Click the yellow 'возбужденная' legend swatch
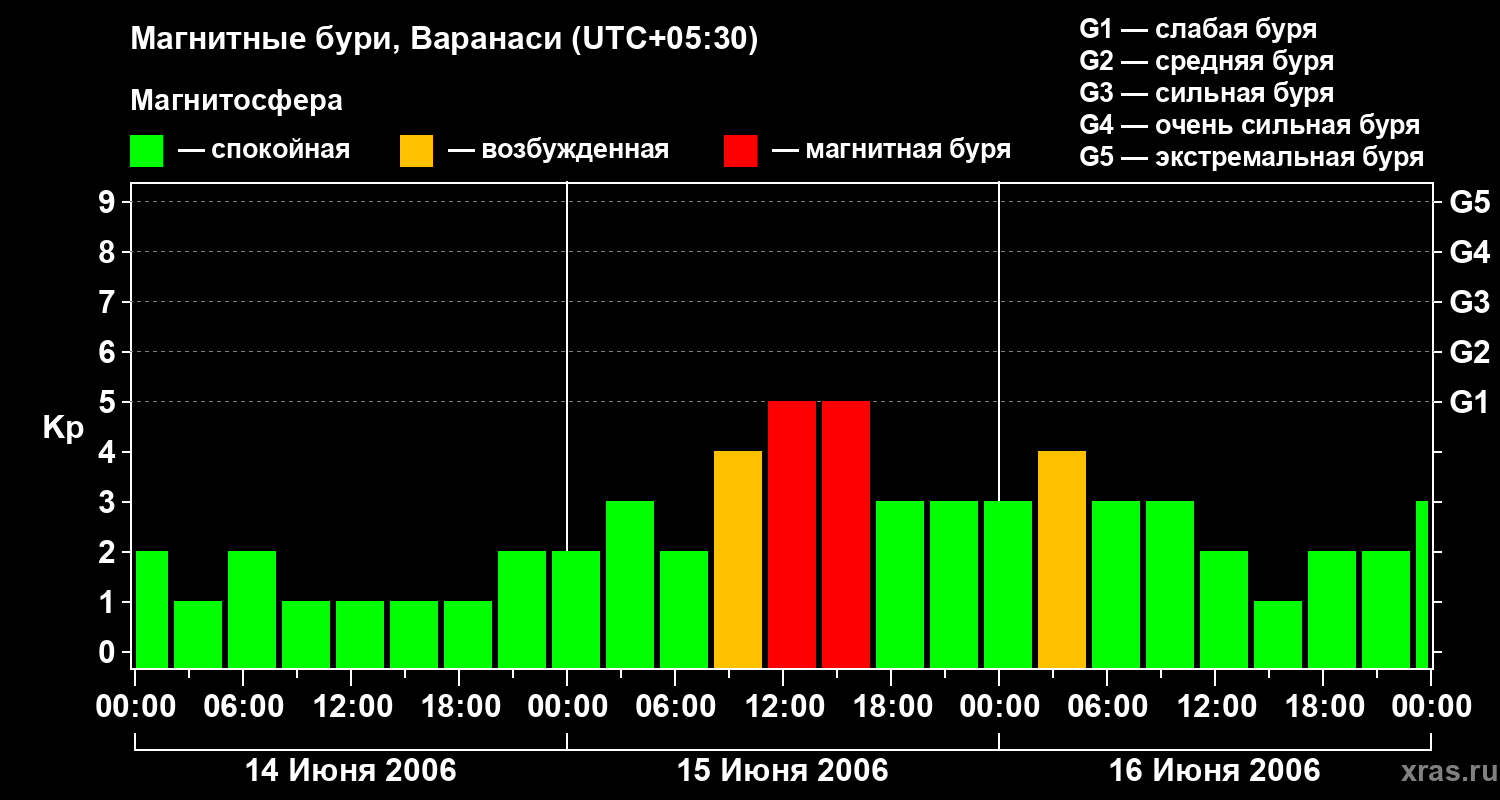 416,151
